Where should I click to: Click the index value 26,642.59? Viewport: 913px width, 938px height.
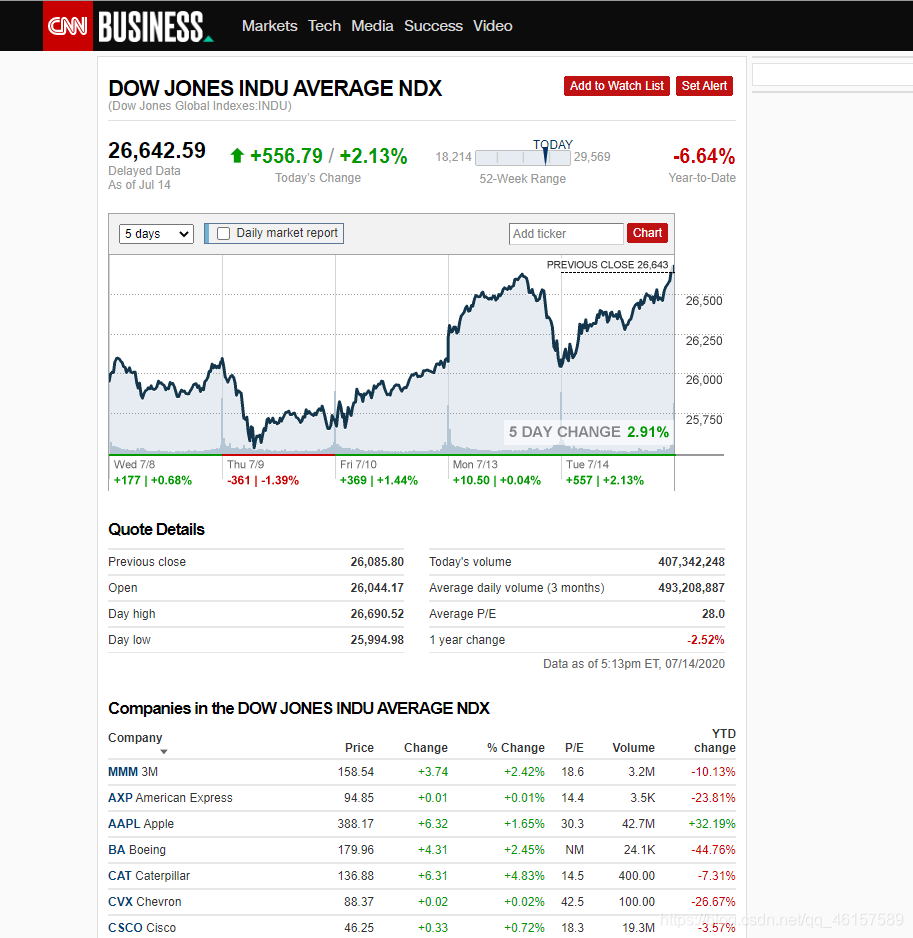click(157, 150)
